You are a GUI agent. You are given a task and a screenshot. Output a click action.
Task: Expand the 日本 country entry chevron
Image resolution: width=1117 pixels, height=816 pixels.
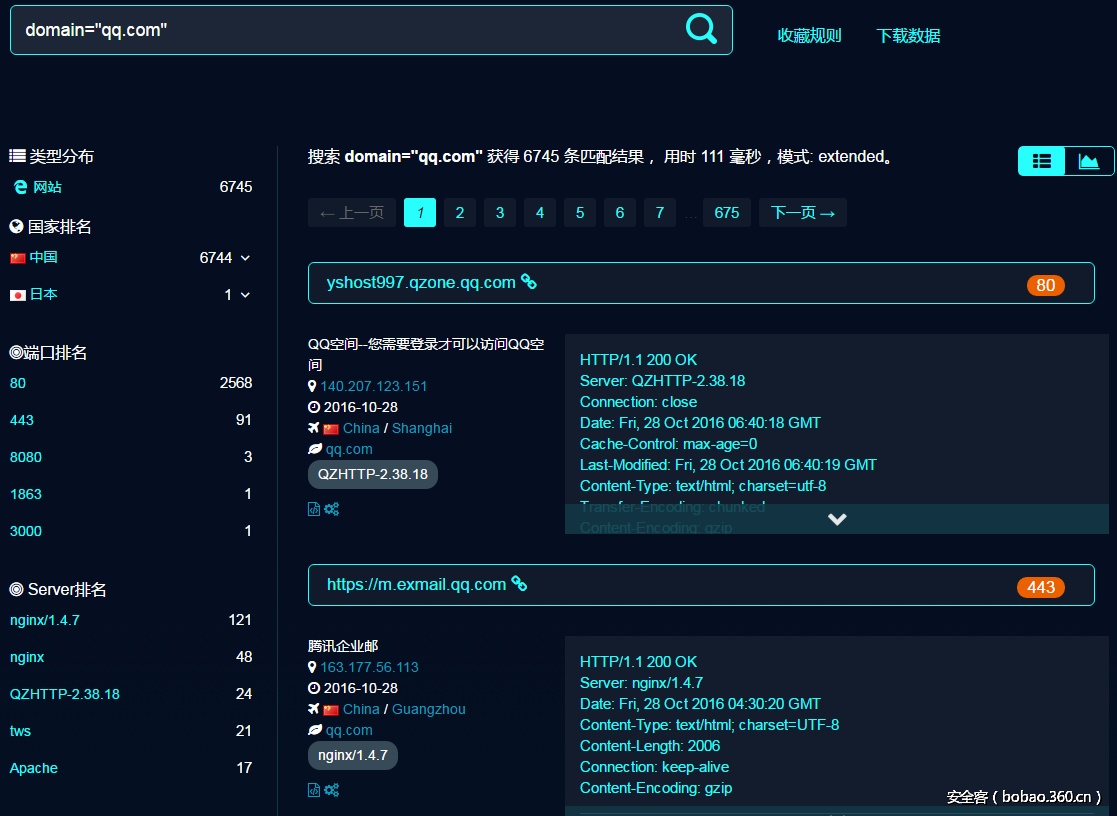243,294
